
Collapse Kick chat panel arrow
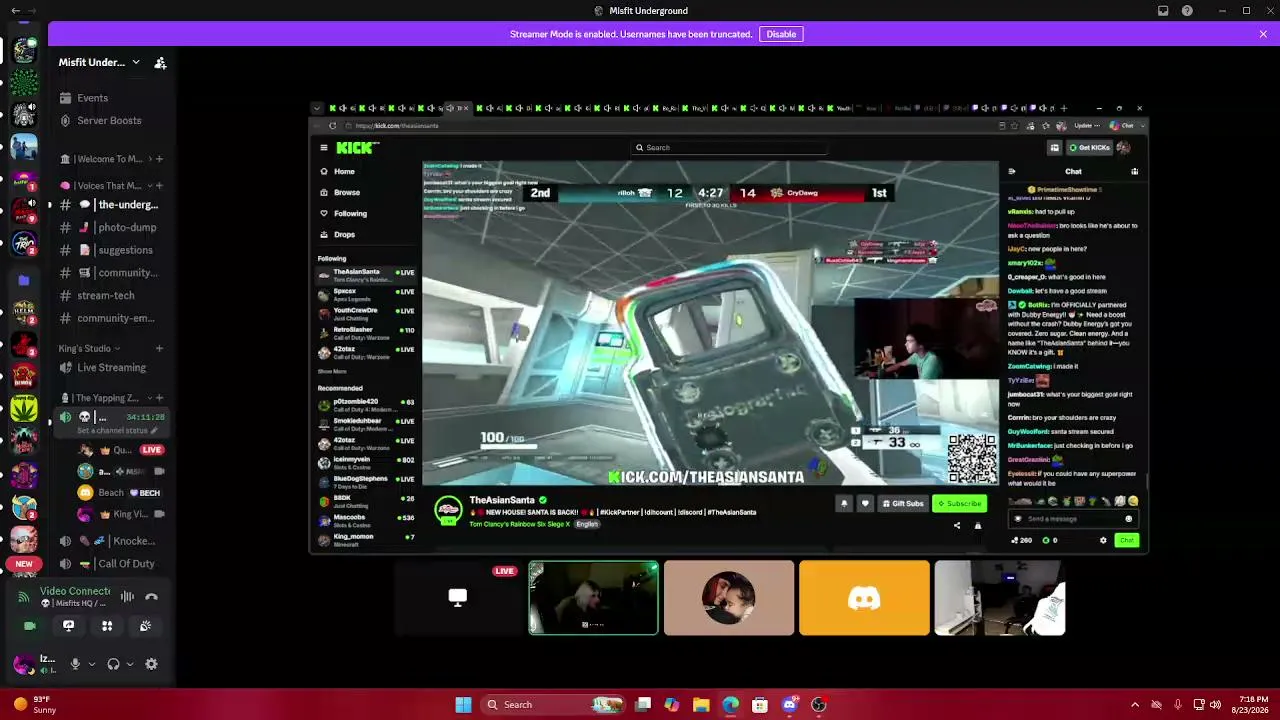(x=1012, y=172)
